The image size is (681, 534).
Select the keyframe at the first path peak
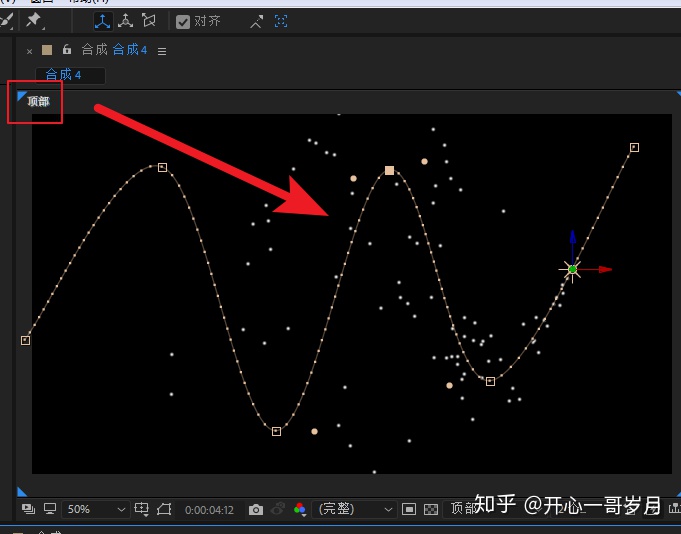pyautogui.click(x=162, y=167)
